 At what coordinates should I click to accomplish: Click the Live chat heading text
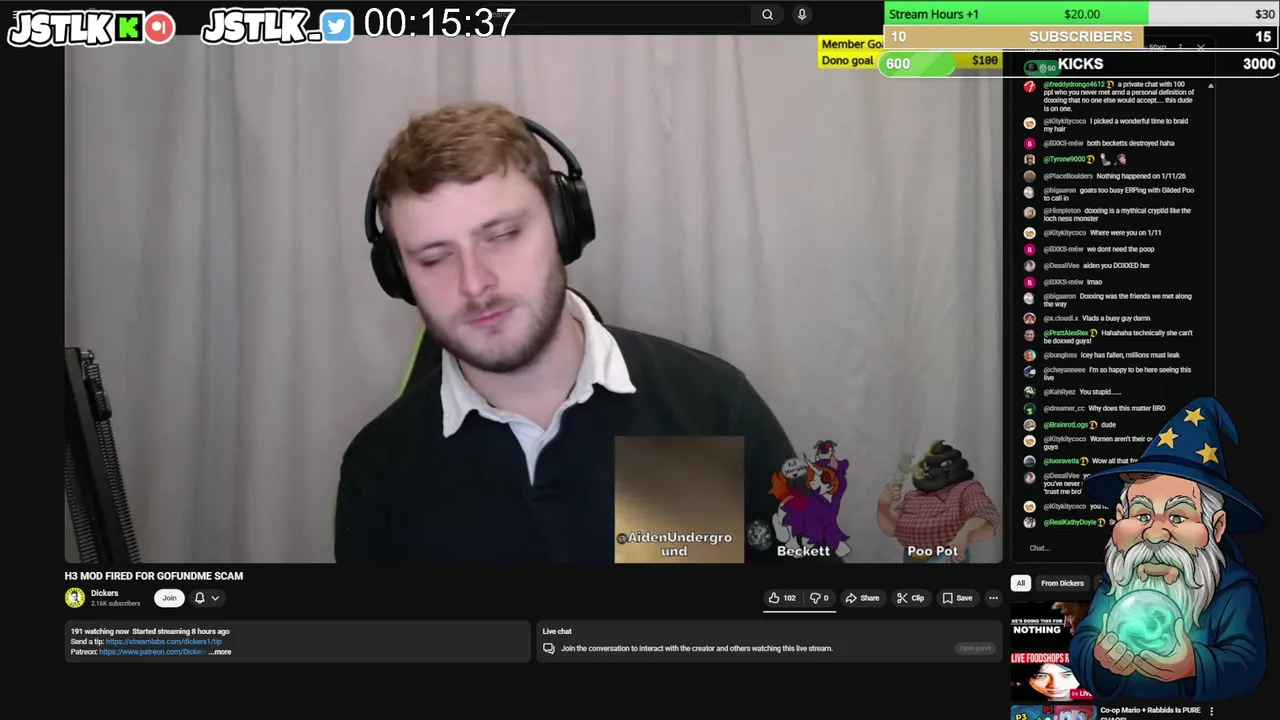(x=557, y=631)
